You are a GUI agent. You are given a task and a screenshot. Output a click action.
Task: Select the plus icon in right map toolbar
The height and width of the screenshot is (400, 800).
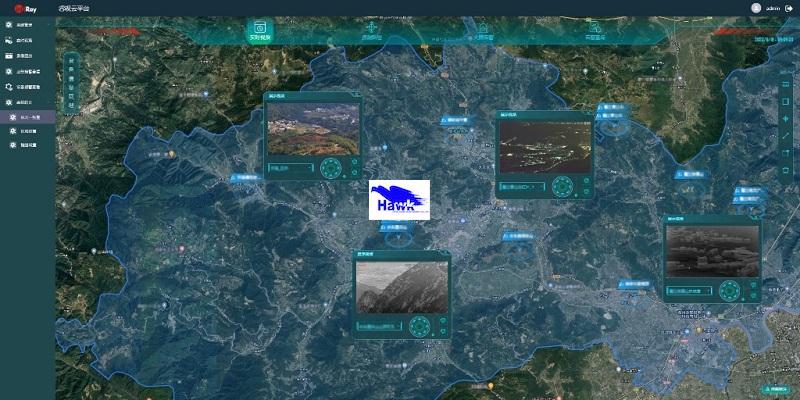point(786,118)
